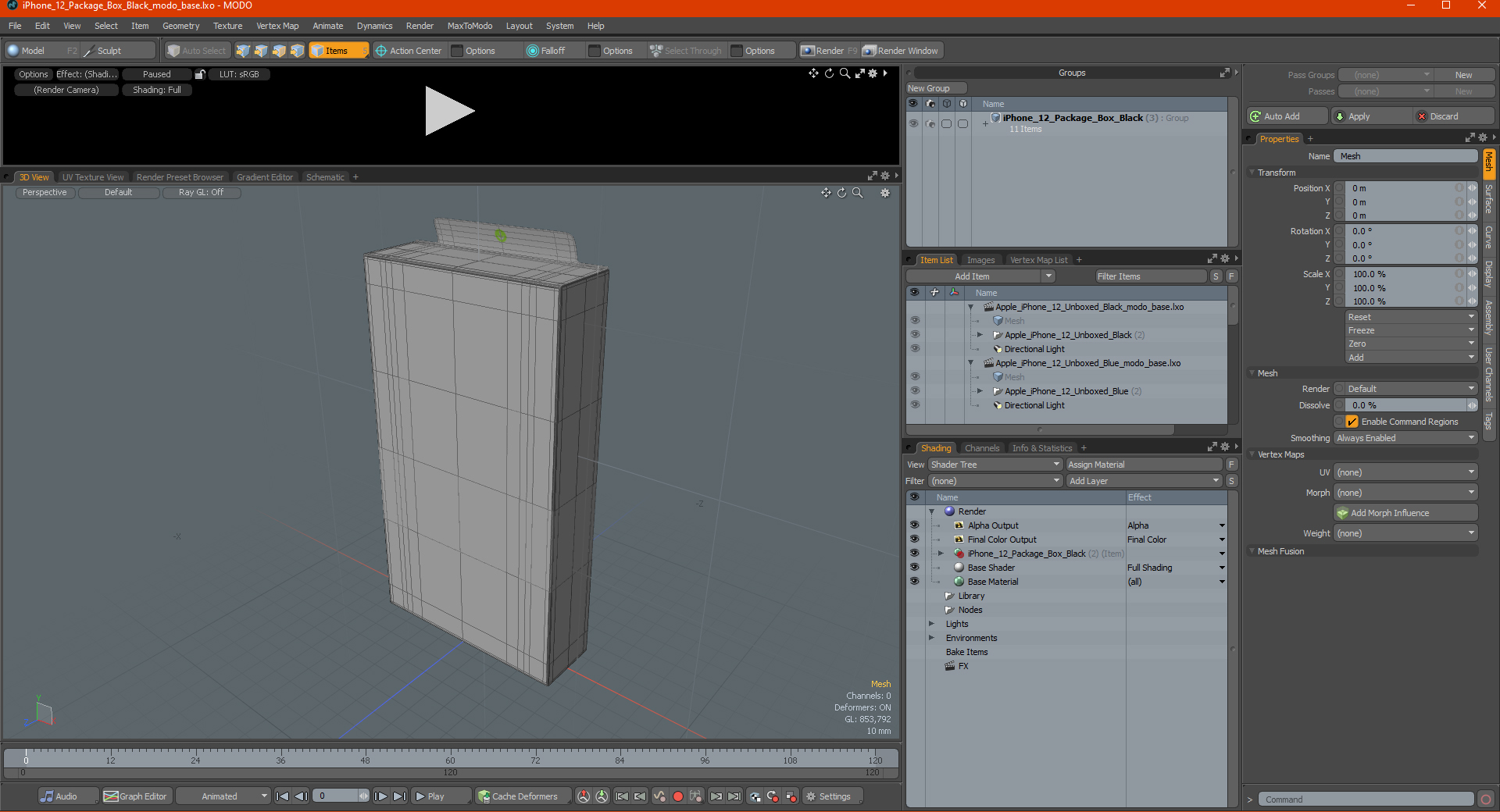Click Play animation button
Image resolution: width=1500 pixels, height=812 pixels.
coord(440,796)
